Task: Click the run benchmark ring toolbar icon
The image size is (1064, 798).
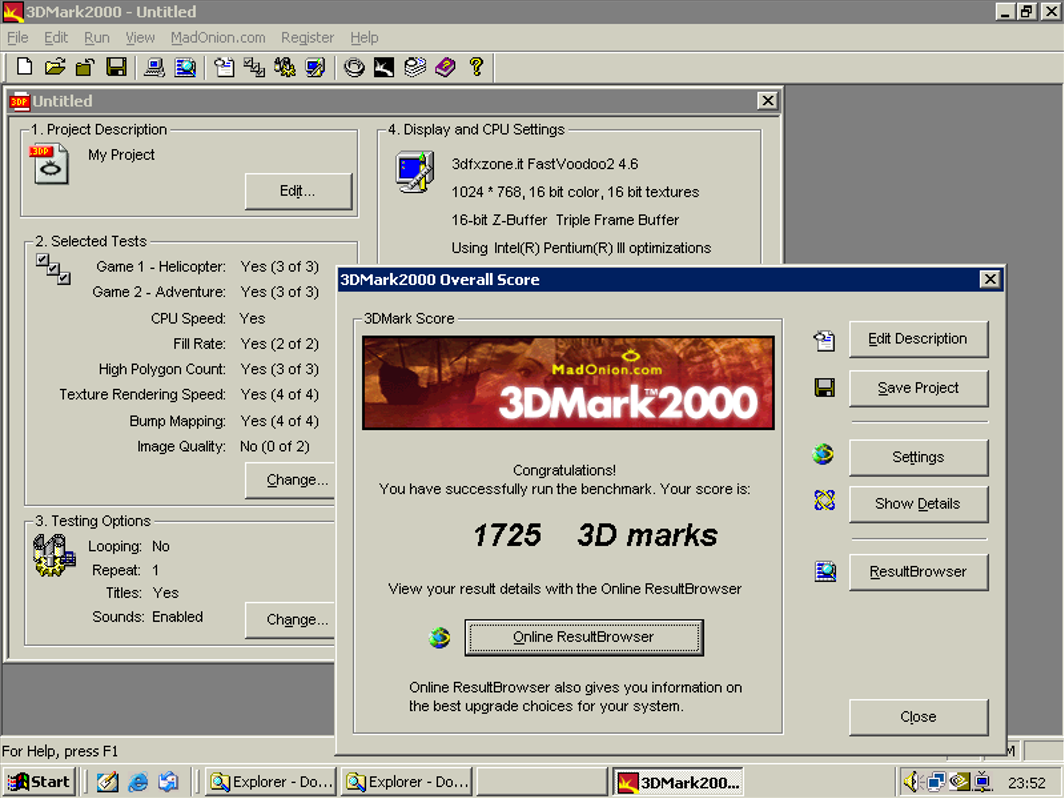Action: [354, 66]
